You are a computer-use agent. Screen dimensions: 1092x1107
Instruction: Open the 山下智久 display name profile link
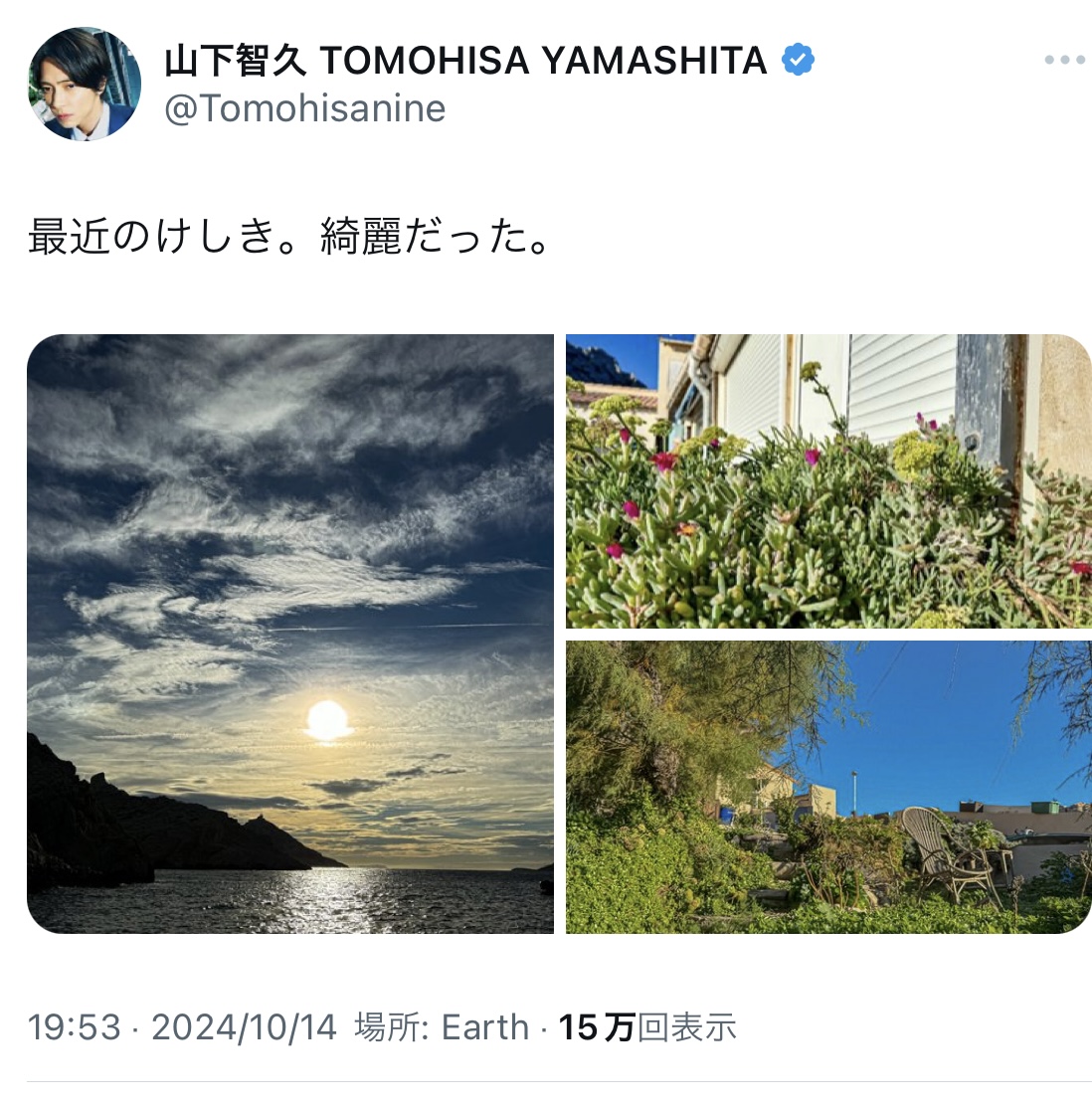tap(236, 60)
